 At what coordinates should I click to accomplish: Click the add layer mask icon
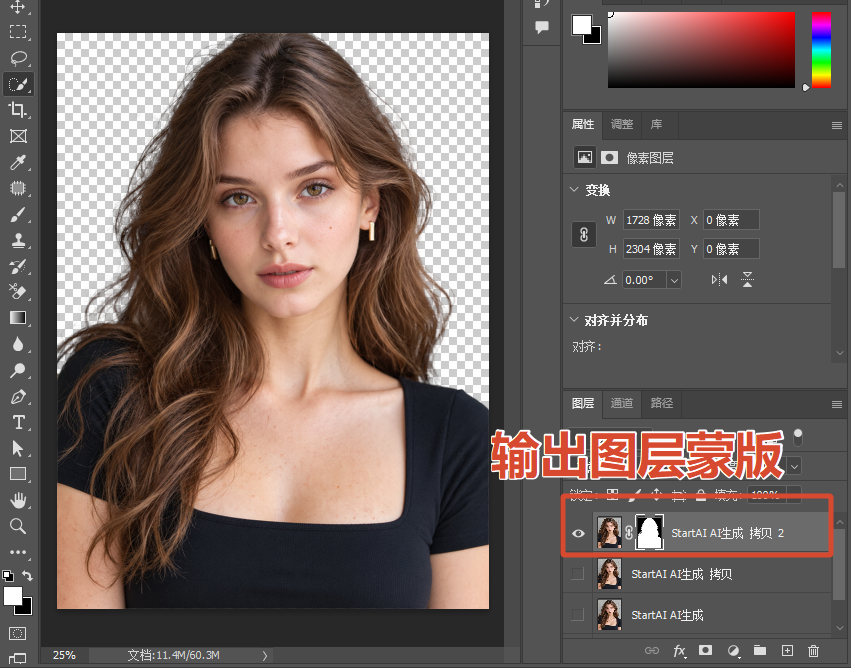[x=706, y=650]
